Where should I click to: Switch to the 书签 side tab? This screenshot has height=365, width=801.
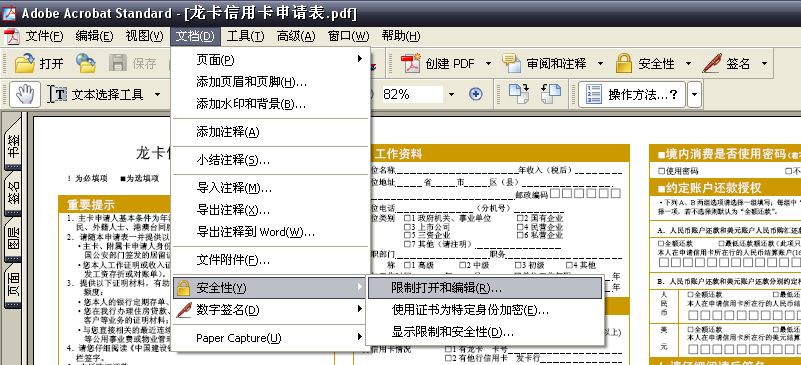[13, 145]
